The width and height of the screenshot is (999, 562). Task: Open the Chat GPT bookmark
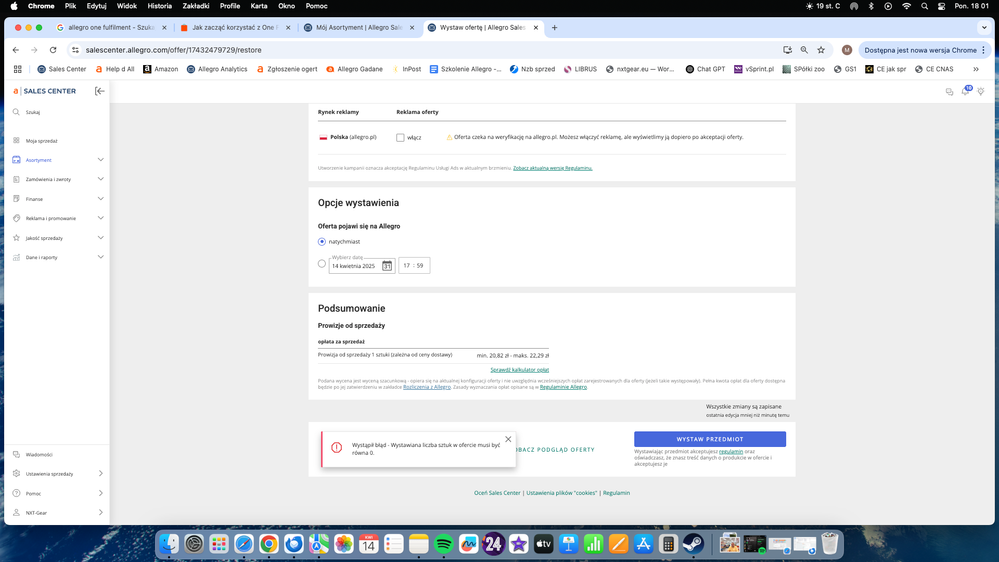[x=705, y=69]
